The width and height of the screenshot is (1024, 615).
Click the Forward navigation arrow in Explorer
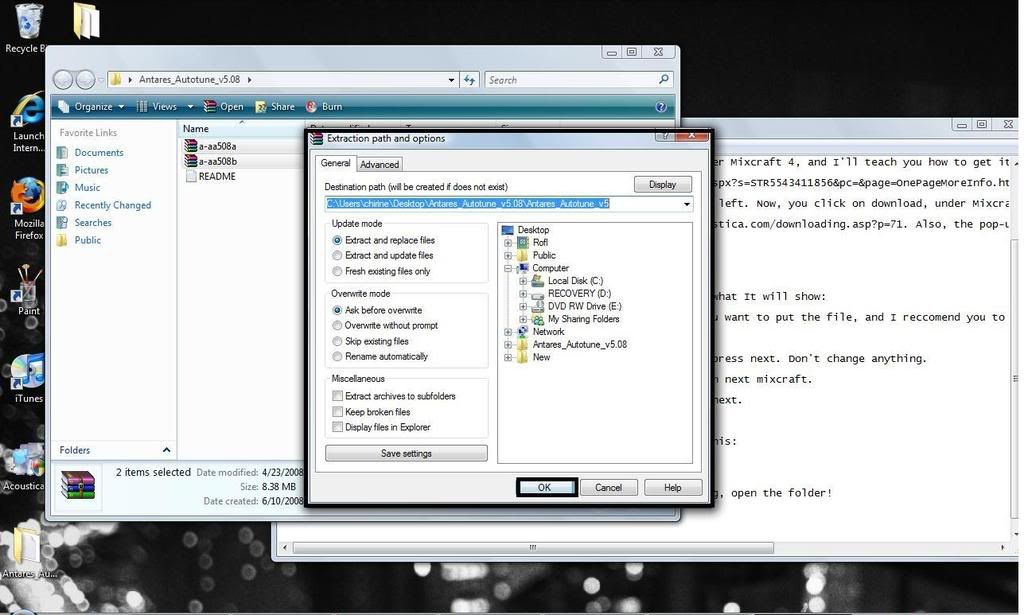(x=86, y=80)
